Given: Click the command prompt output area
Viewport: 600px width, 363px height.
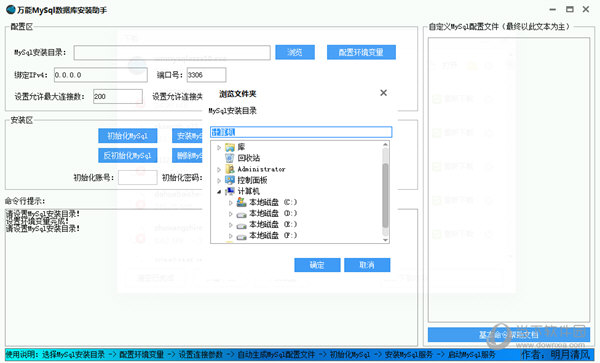Looking at the screenshot, I should pos(211,277).
